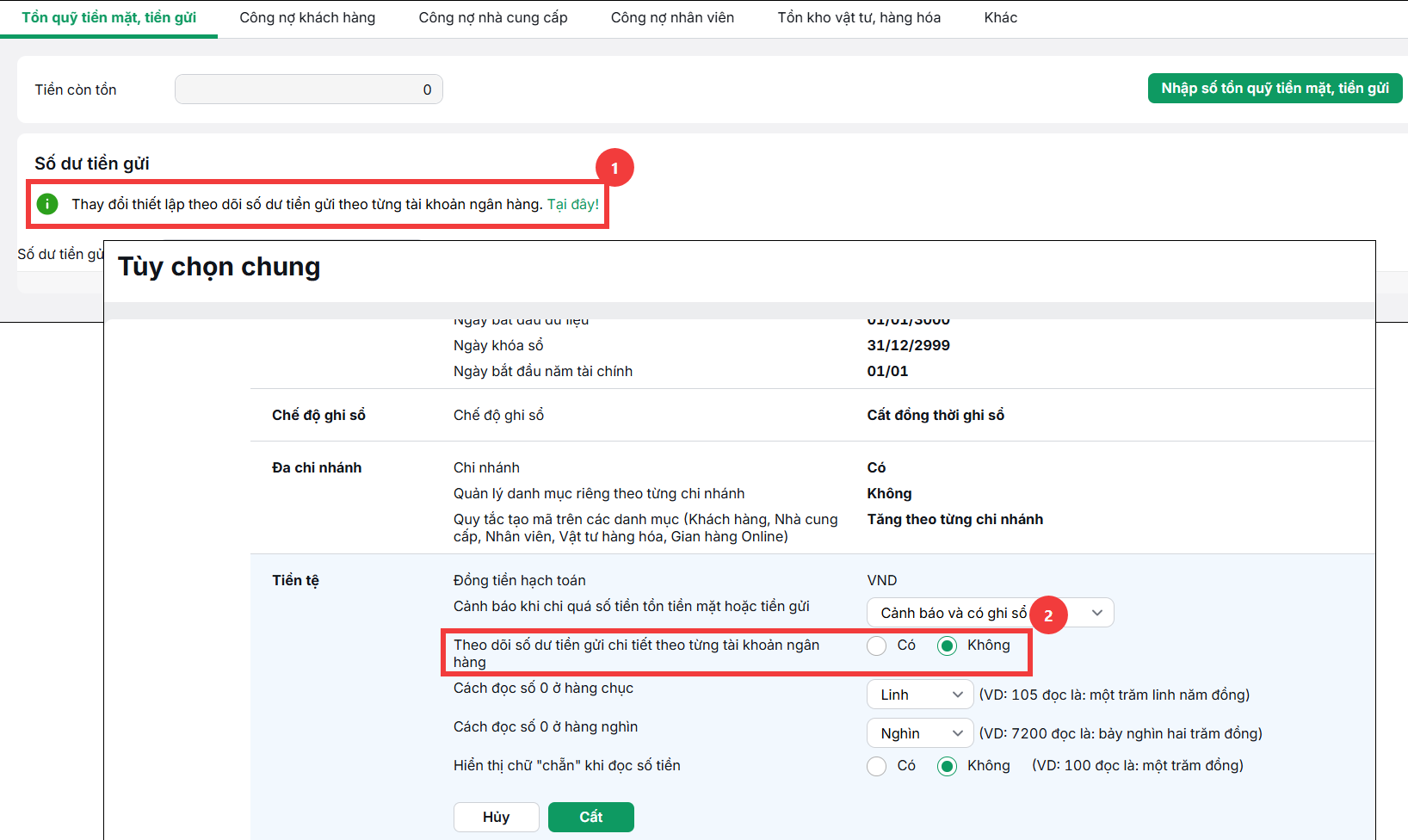Follow the 'Tại đây!' link
The height and width of the screenshot is (840, 1408).
[x=573, y=204]
